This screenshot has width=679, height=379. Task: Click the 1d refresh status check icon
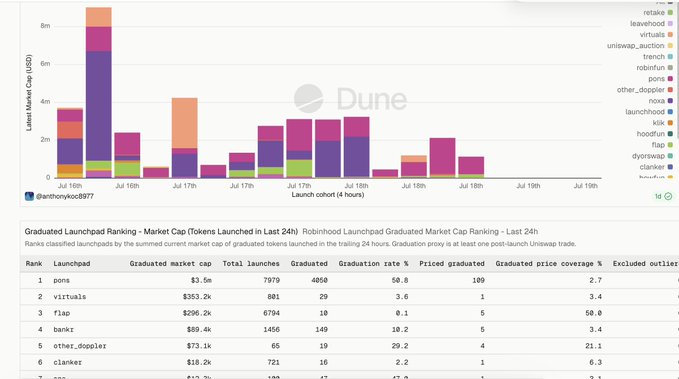(668, 197)
